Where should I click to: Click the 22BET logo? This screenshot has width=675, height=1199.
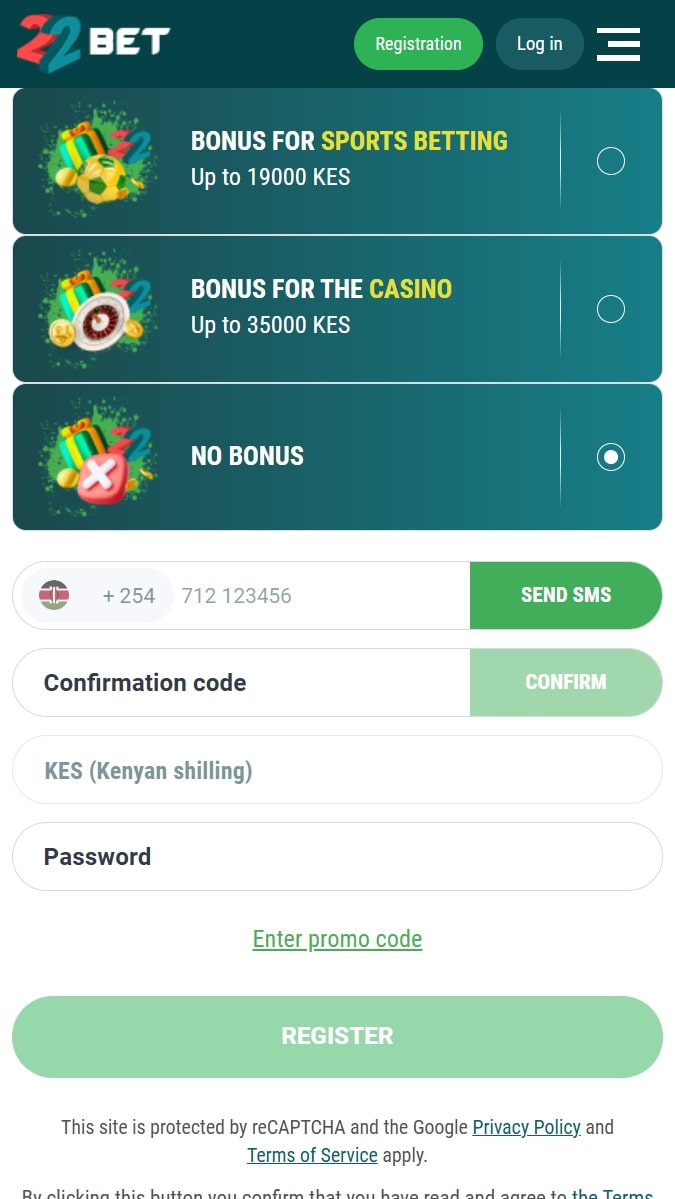click(x=93, y=44)
